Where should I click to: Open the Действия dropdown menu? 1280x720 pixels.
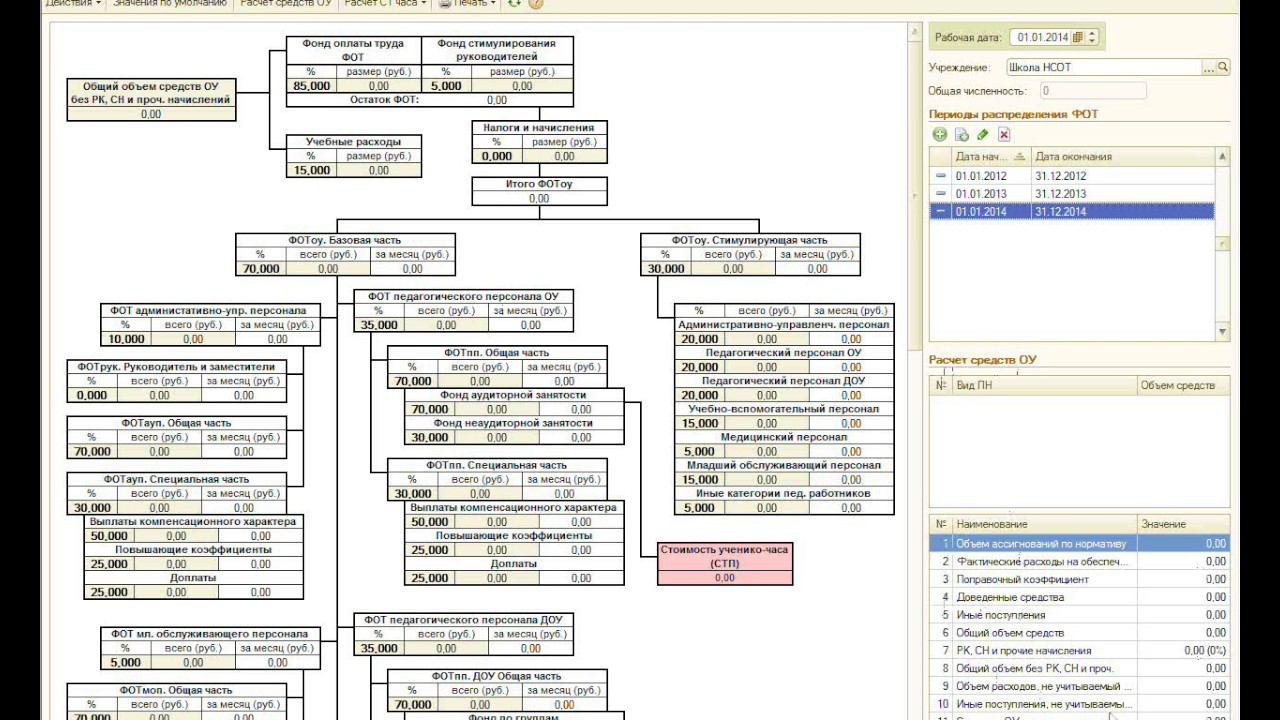click(74, 3)
